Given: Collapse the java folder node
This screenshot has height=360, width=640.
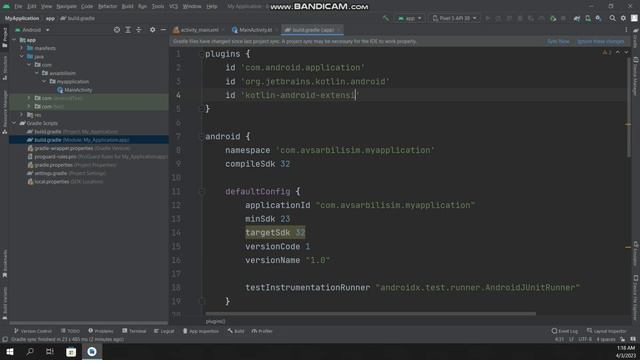Looking at the screenshot, I should (22, 56).
